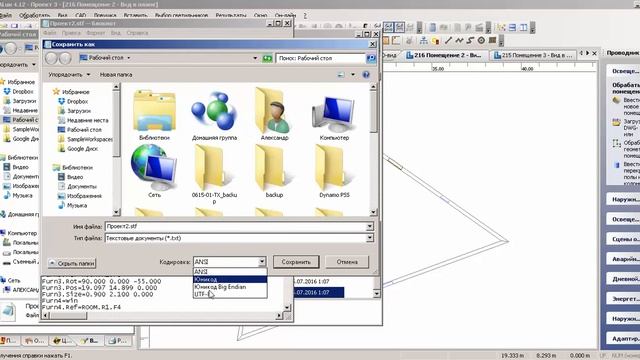Change view icon in Save dialog toolbar
640x360 pixels.
[341, 75]
